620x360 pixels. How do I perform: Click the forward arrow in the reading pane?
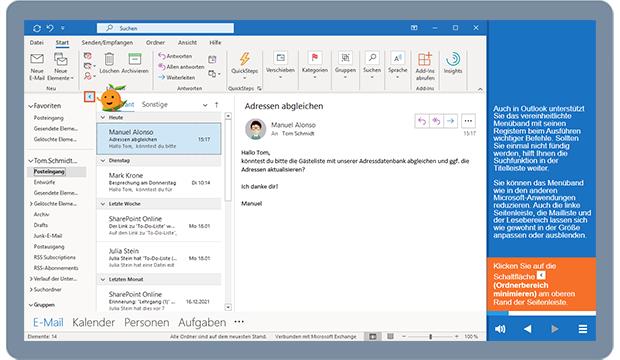[x=450, y=121]
